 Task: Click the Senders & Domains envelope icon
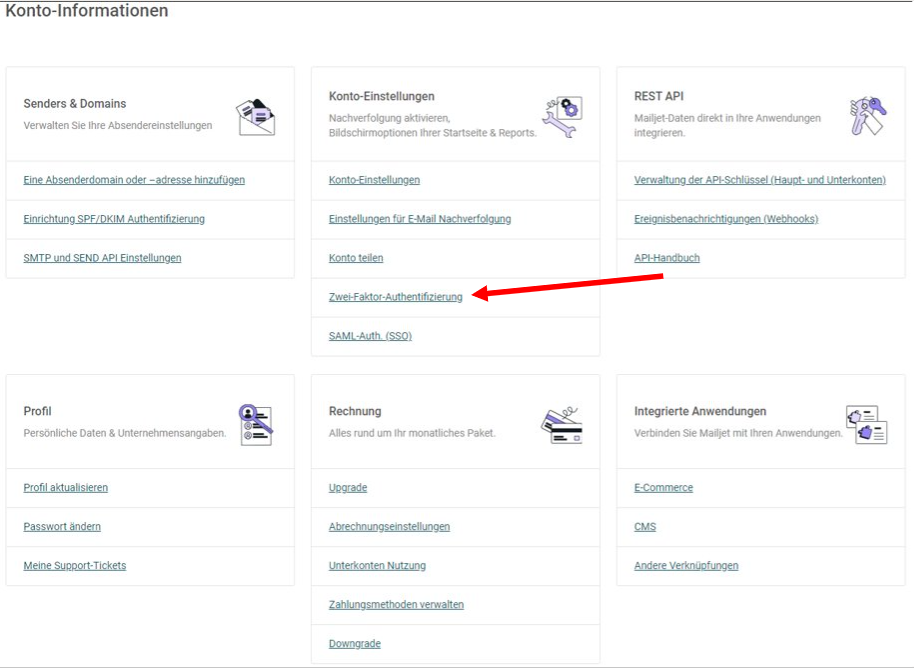256,117
